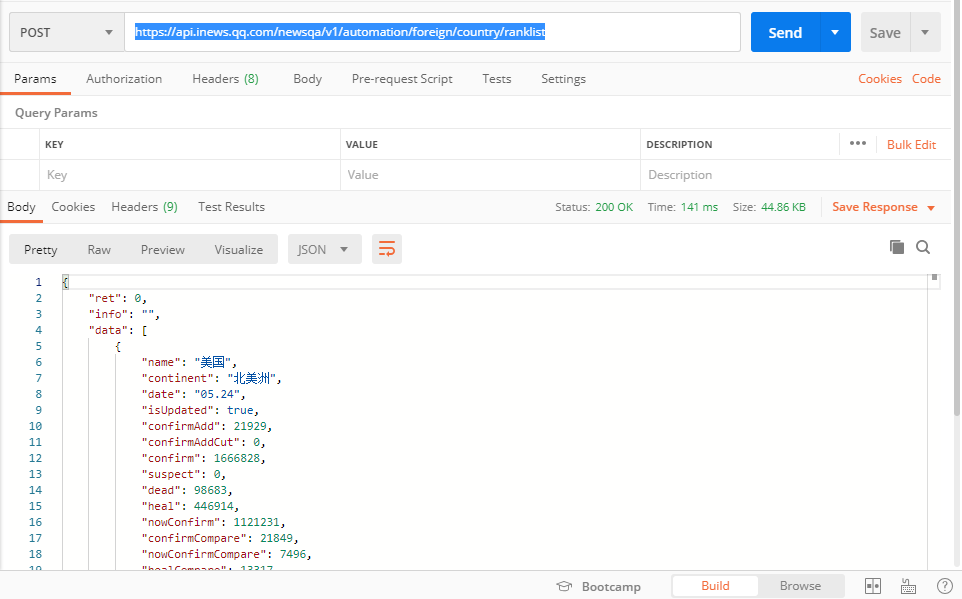This screenshot has height=599, width=962.
Task: Open the request Headers (8) tab
Action: pyautogui.click(x=225, y=79)
